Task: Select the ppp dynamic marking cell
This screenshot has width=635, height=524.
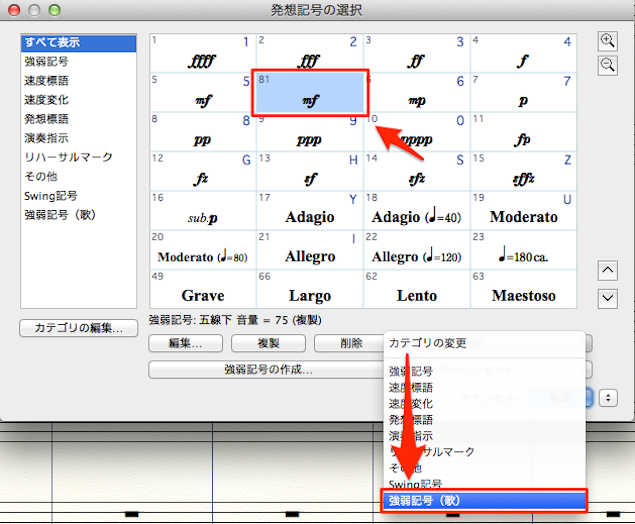Action: click(310, 132)
